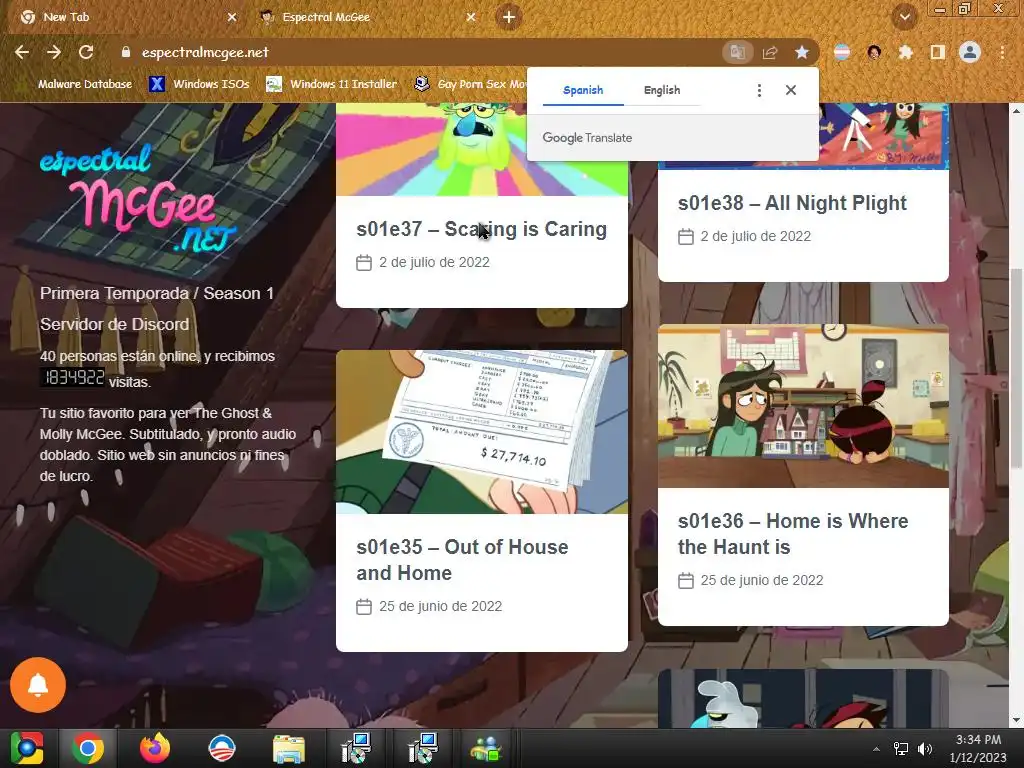Open the avatar extension icon in toolbar
The height and width of the screenshot is (768, 1024).
pyautogui.click(x=874, y=52)
